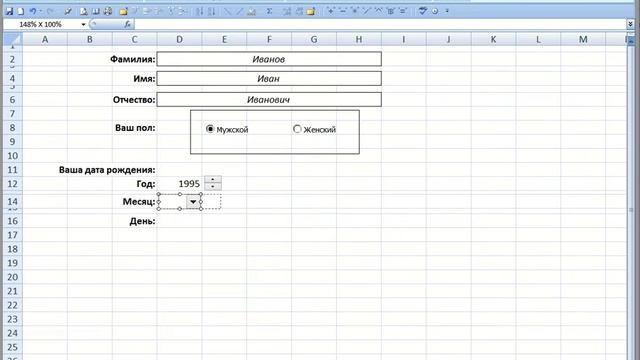The height and width of the screenshot is (360, 640).
Task: Click the minus sign operator icon
Action: point(343,11)
